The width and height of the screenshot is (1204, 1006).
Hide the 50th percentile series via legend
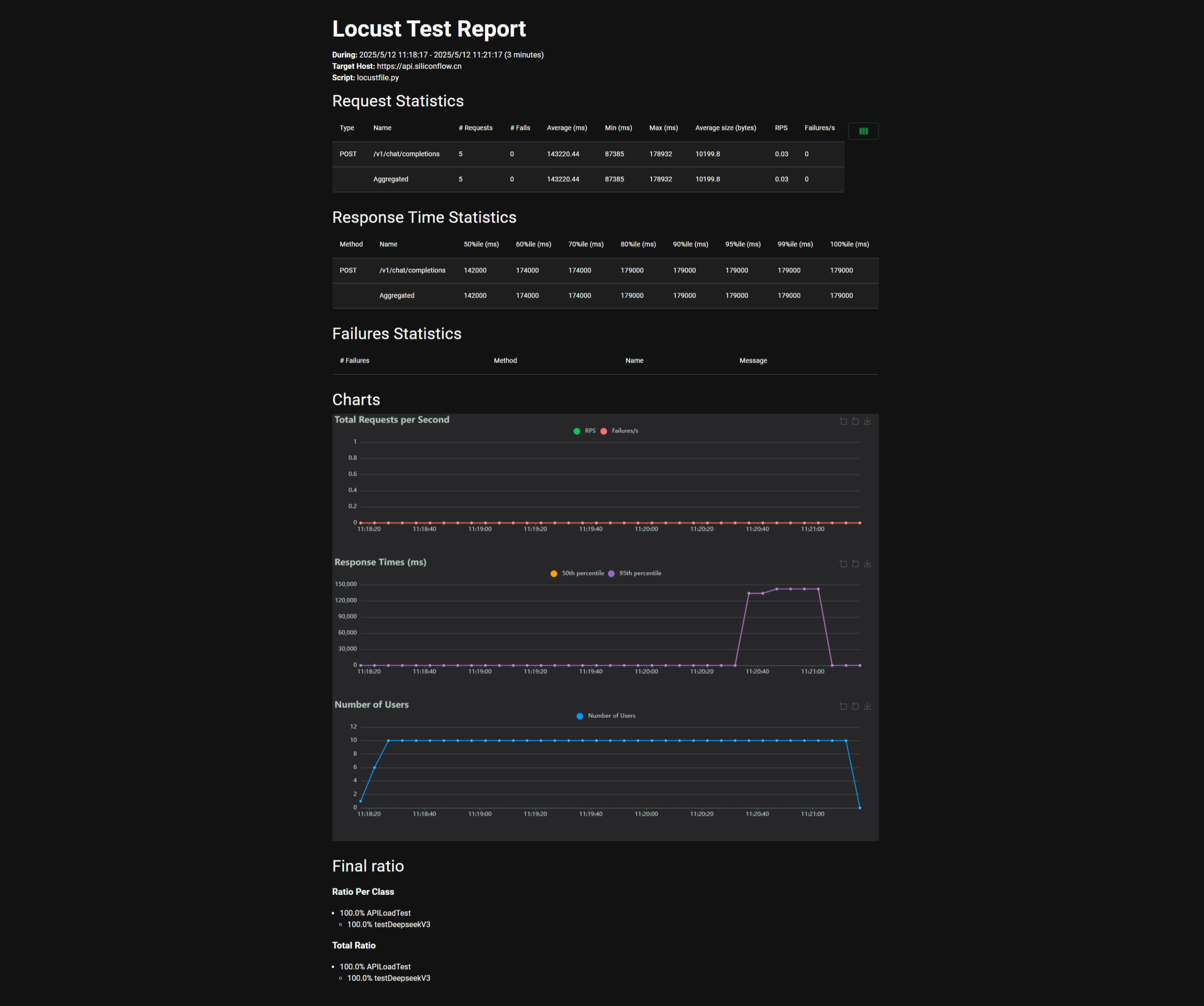577,573
